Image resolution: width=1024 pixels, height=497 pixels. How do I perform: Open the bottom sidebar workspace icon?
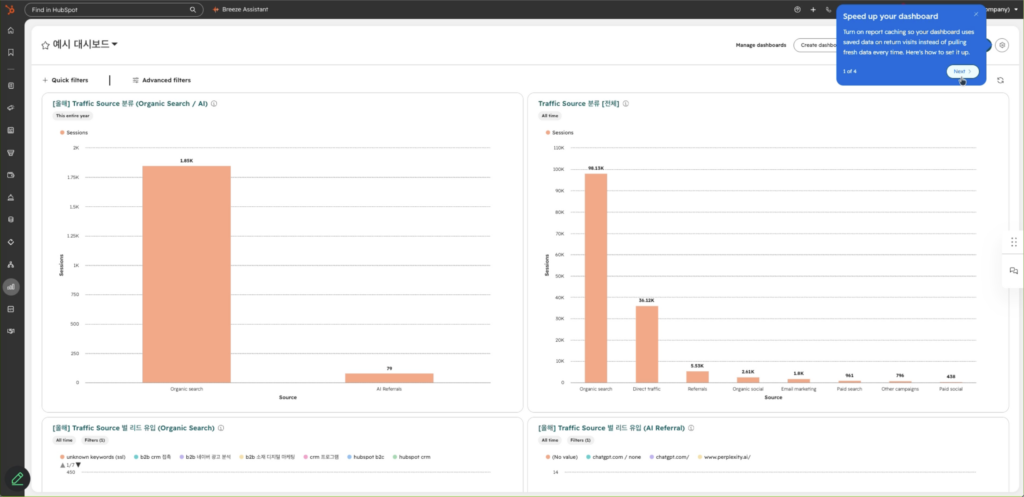[10, 331]
